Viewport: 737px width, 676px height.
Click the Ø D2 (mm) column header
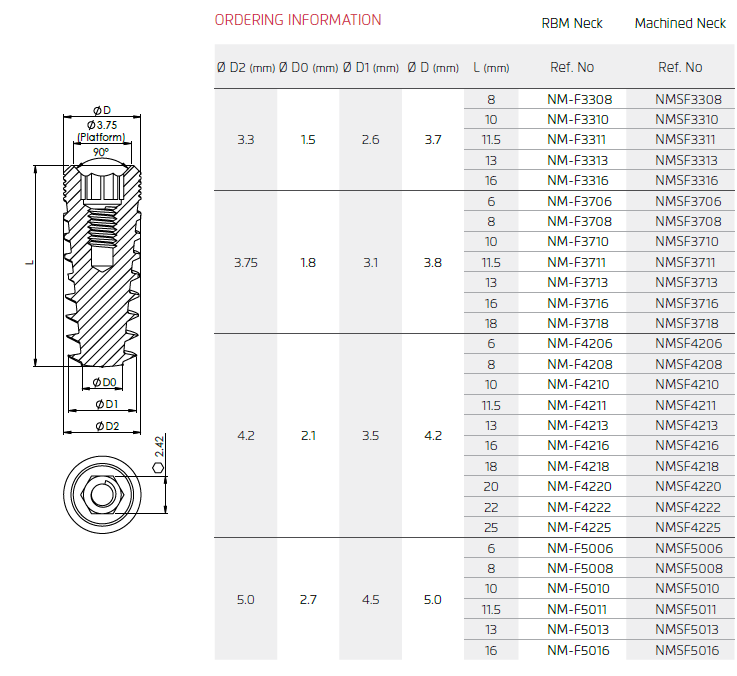pyautogui.click(x=245, y=68)
